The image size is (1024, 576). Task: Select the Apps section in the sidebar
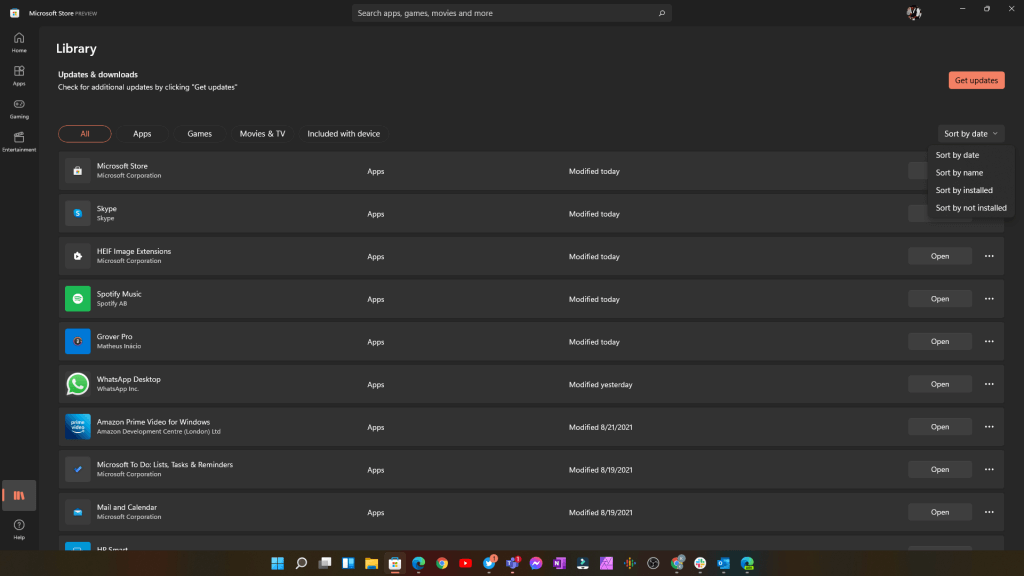point(18,75)
